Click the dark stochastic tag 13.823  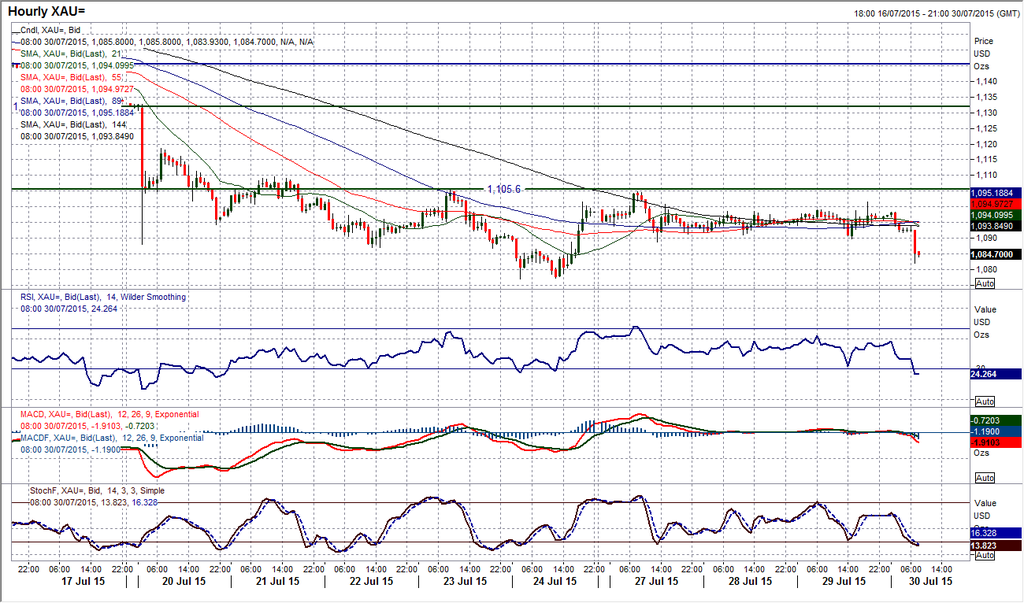point(996,546)
